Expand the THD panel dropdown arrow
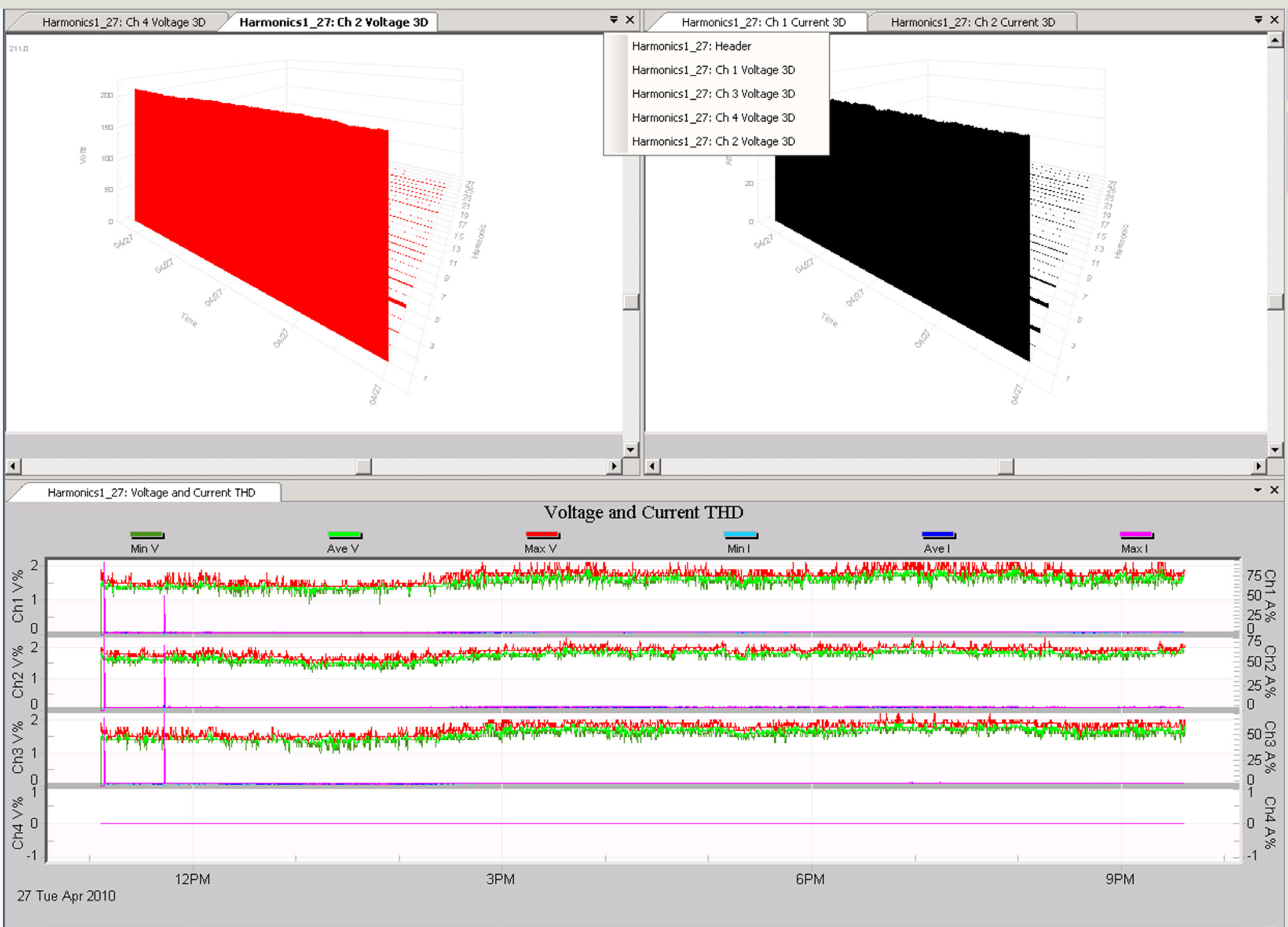The width and height of the screenshot is (1288, 927). (1258, 490)
